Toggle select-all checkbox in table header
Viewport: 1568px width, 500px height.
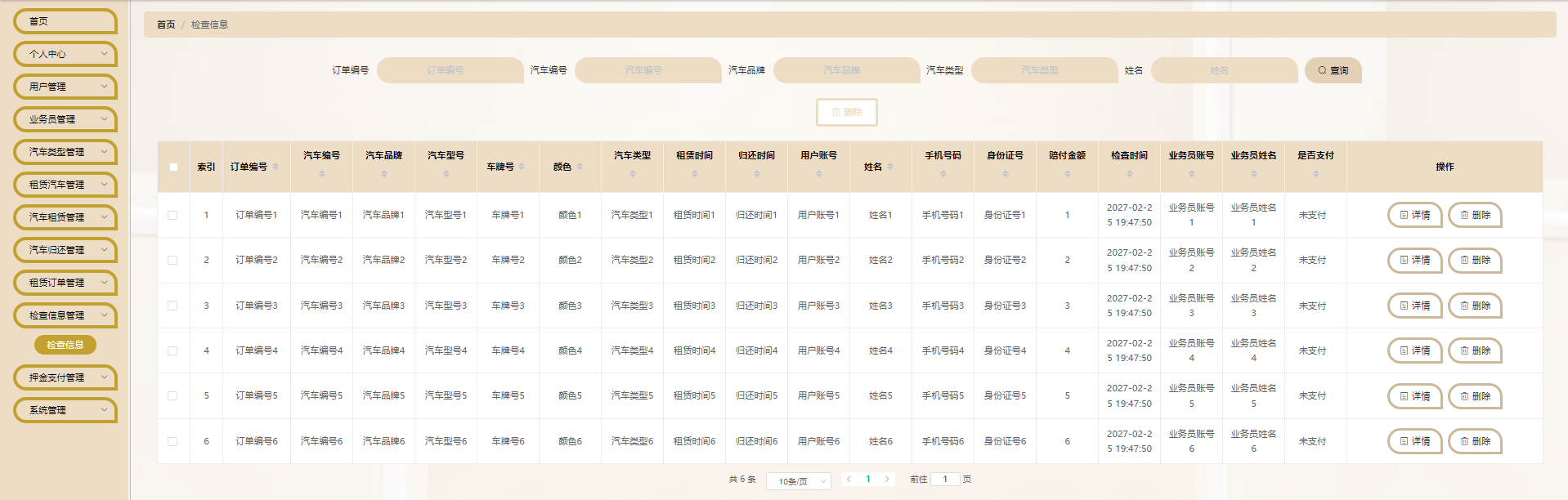[173, 167]
